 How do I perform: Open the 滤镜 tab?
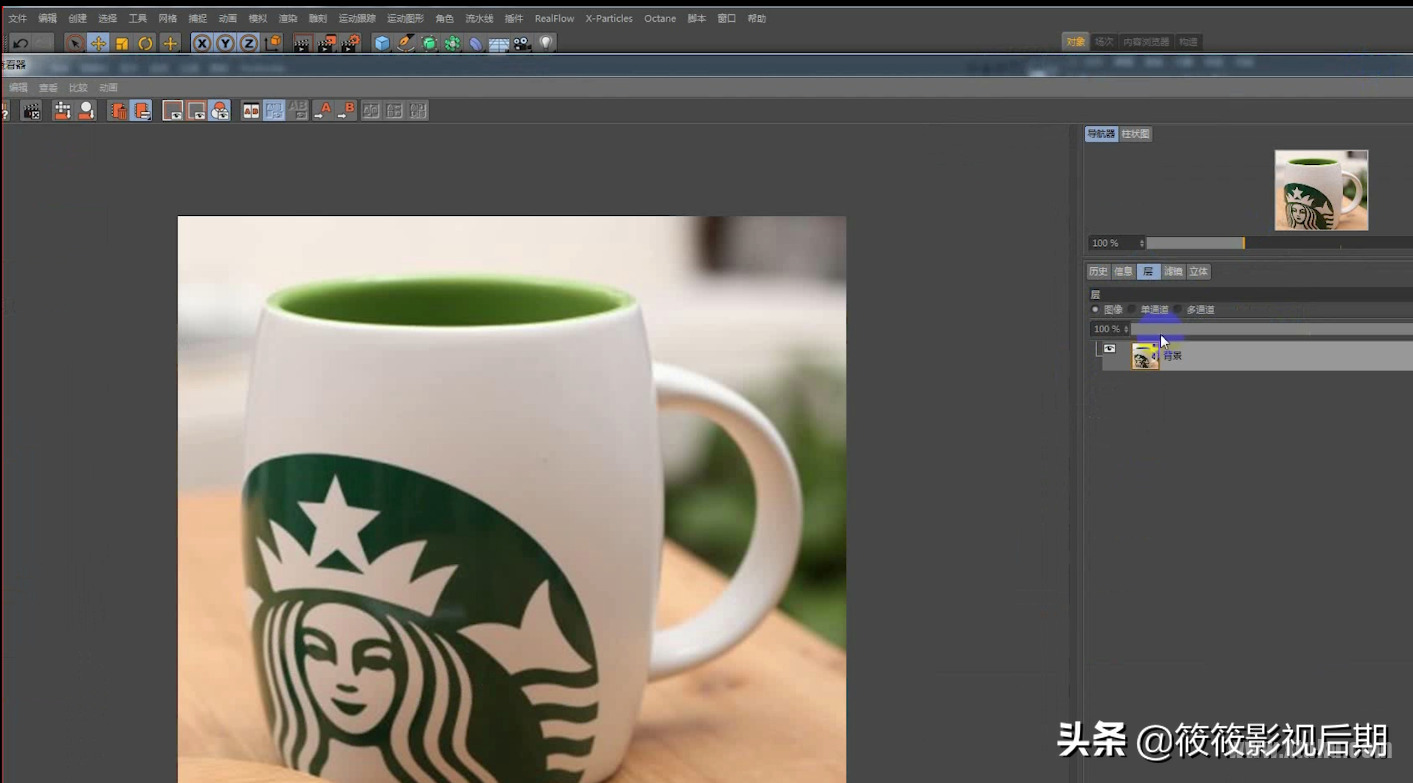pyautogui.click(x=1175, y=271)
